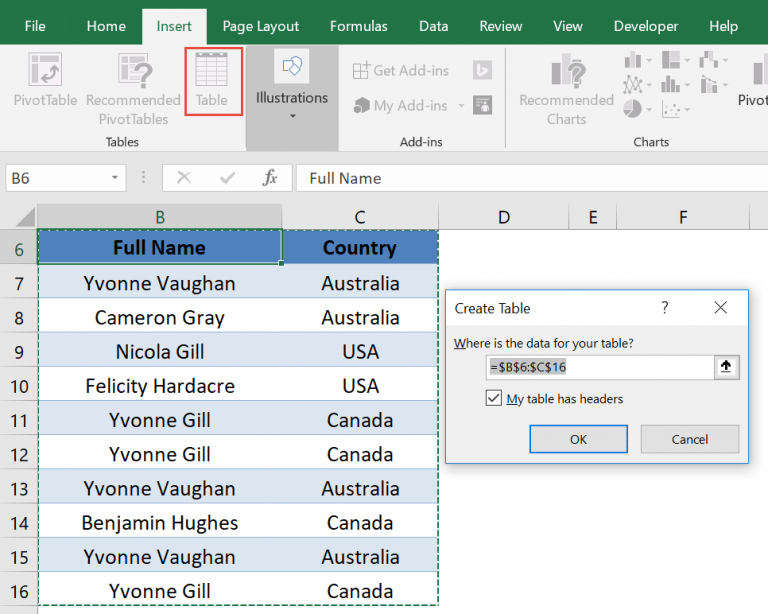Click the formula bar showing Full Name
This screenshot has height=614, width=768.
coord(532,178)
